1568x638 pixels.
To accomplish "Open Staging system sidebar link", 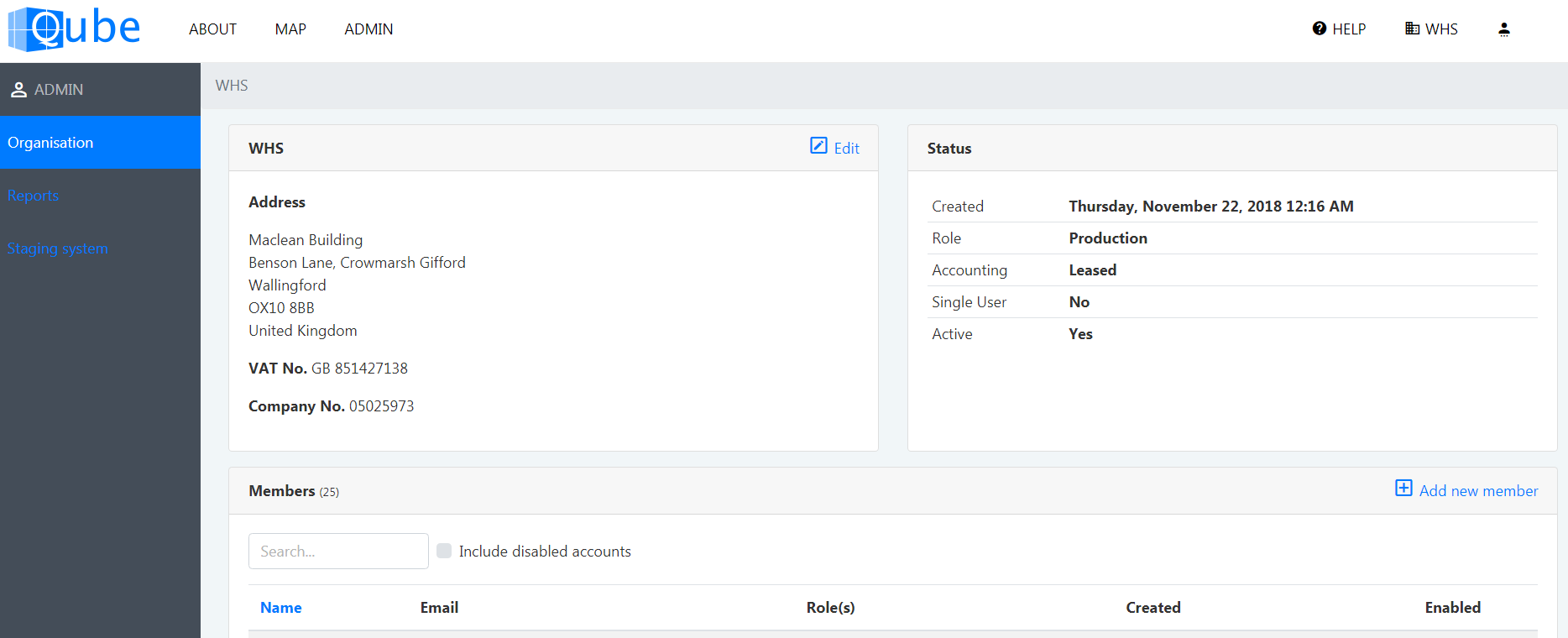I will click(x=57, y=248).
